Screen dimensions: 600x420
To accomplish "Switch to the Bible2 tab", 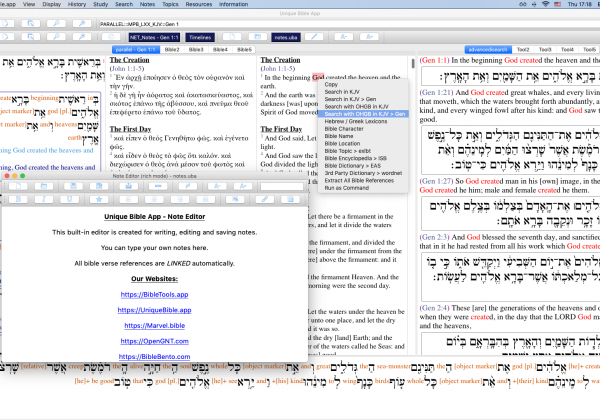I will [172, 50].
